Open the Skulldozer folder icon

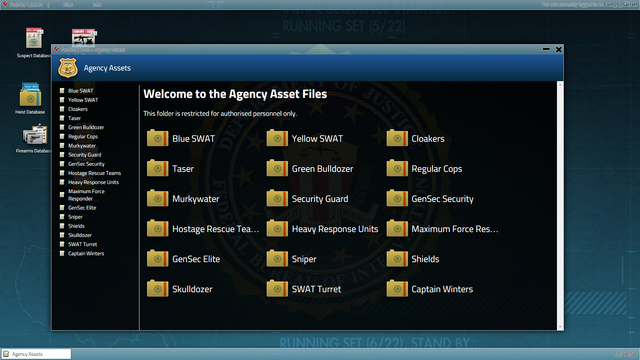tap(158, 289)
